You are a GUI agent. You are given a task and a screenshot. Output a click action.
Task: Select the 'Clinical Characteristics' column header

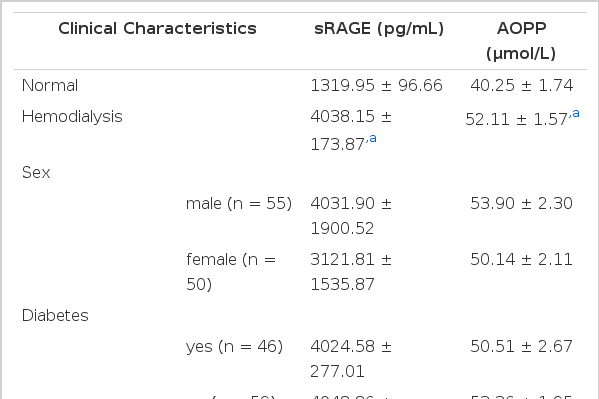tap(157, 29)
